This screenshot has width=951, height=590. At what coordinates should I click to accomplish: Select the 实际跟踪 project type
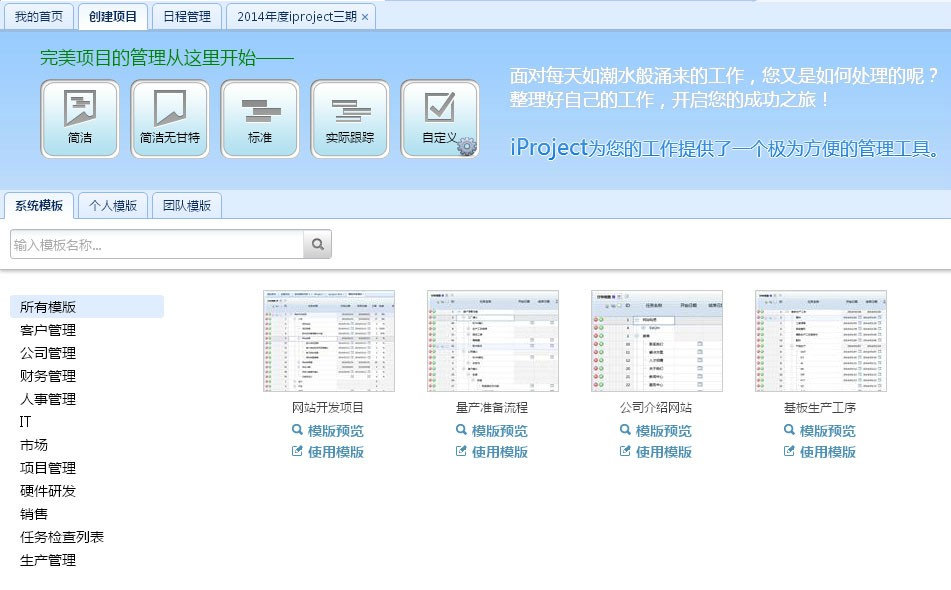coord(349,119)
